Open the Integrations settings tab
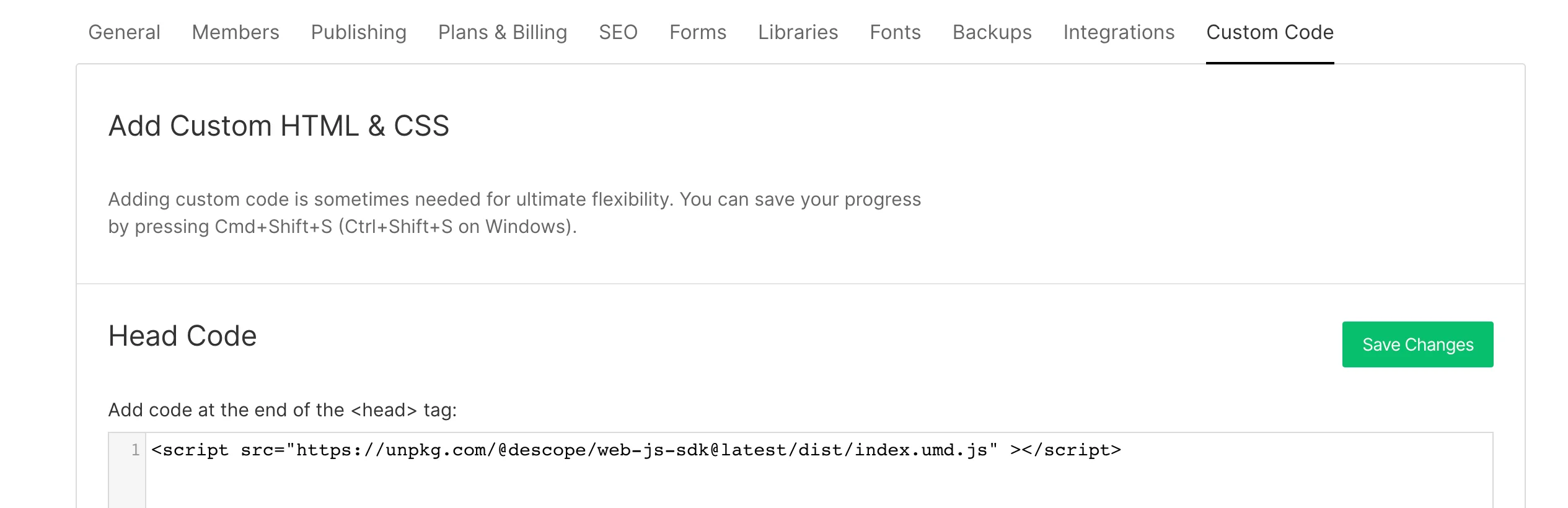Image resolution: width=1568 pixels, height=508 pixels. pos(1118,32)
